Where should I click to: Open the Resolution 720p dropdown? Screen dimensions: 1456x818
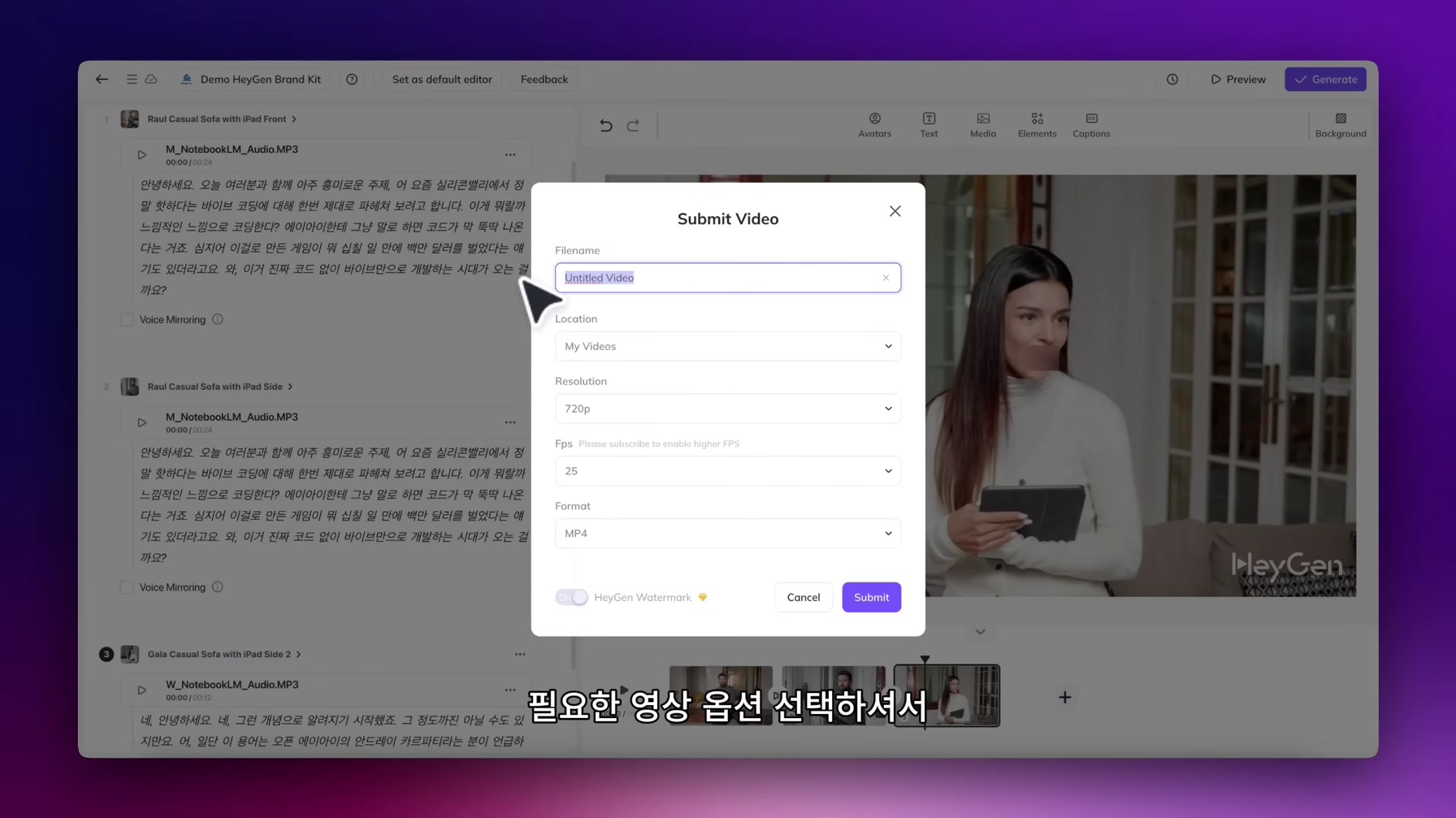pyautogui.click(x=728, y=409)
